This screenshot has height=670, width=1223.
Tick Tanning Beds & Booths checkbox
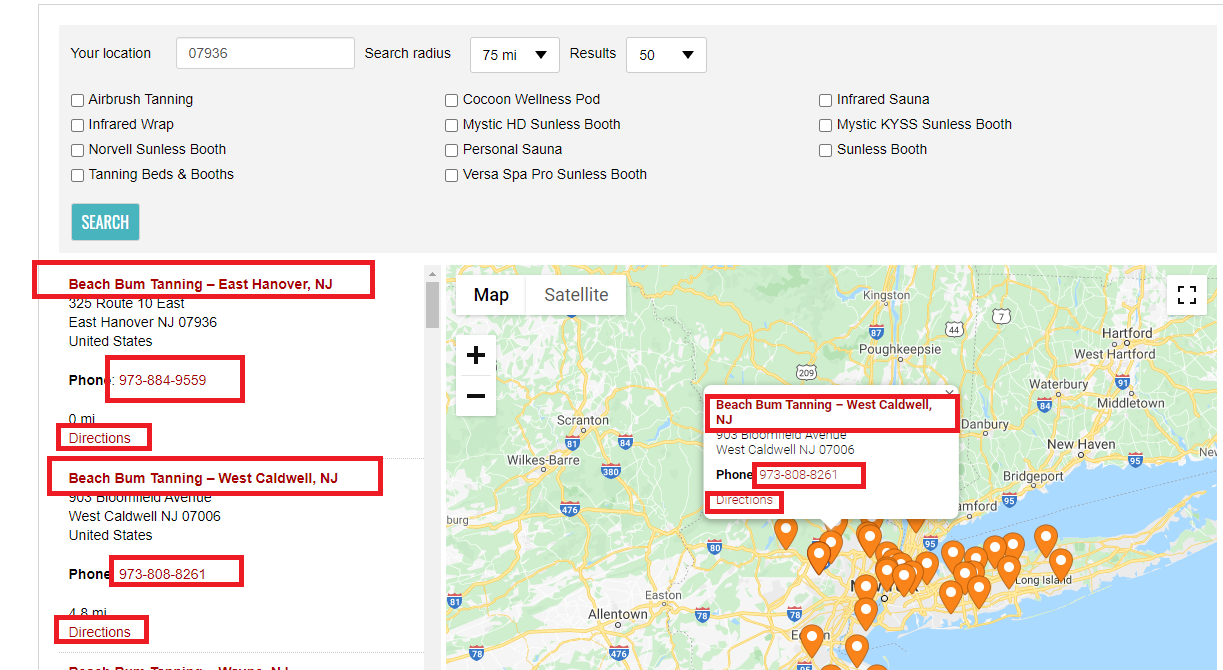click(77, 175)
